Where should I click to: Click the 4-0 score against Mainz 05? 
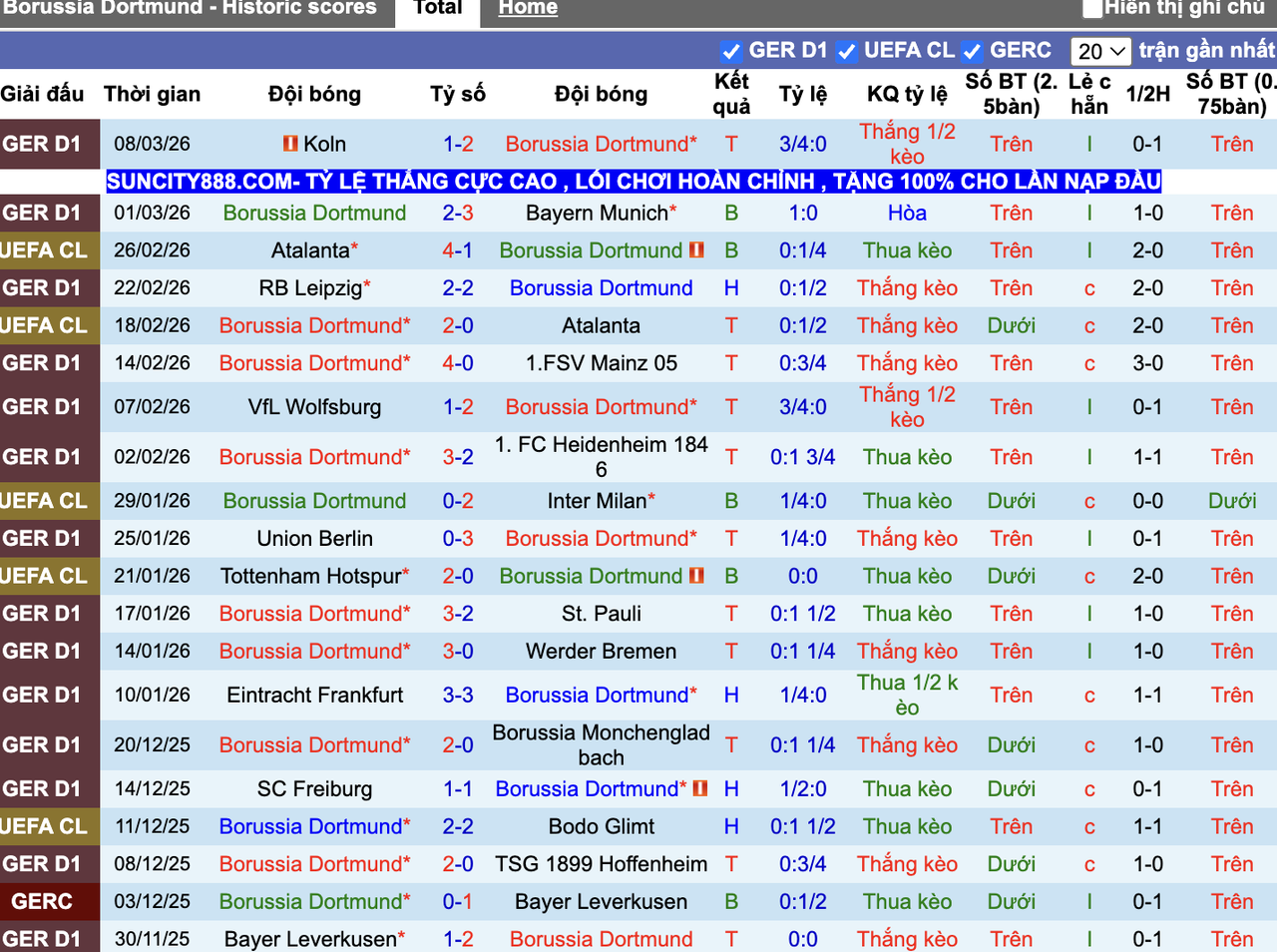coord(458,363)
